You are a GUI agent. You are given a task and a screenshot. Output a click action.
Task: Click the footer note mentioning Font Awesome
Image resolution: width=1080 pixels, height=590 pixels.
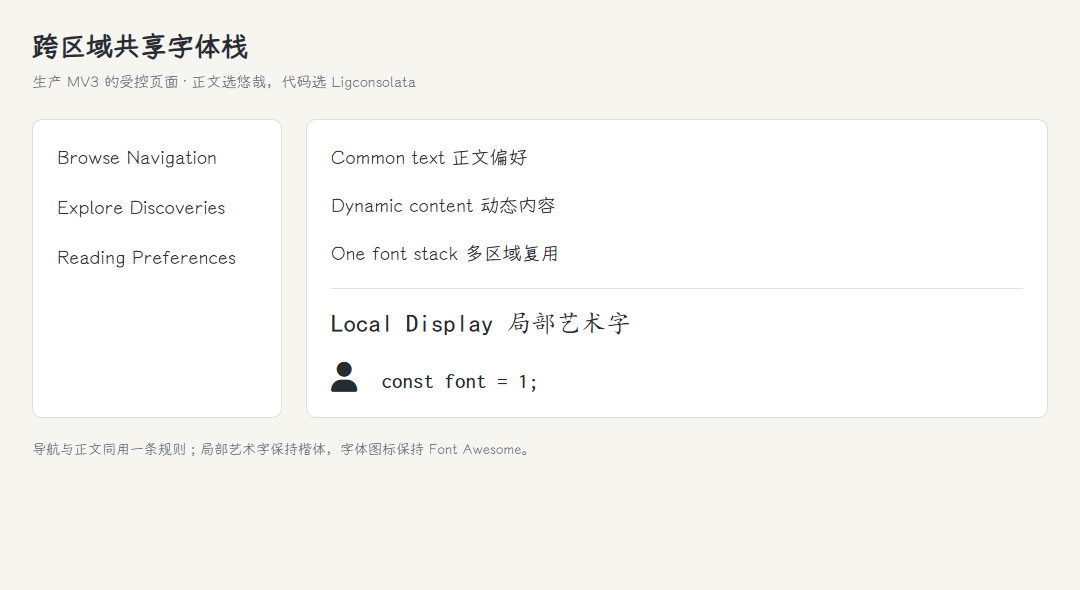point(281,450)
